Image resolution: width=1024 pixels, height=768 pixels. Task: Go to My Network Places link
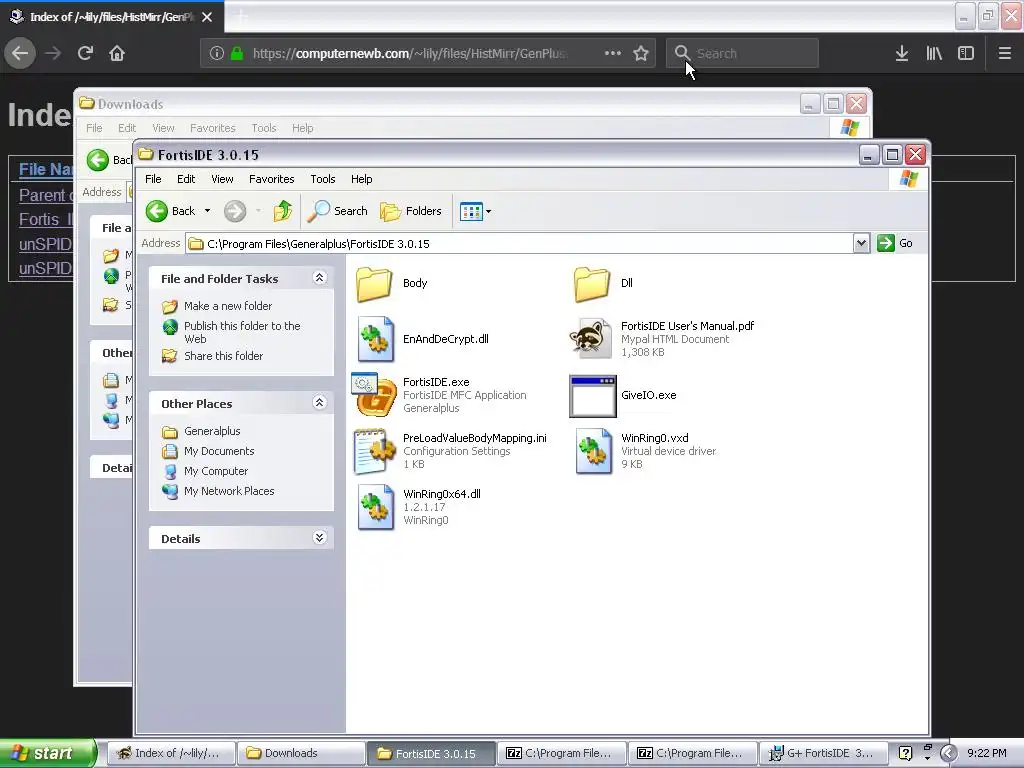pos(229,491)
